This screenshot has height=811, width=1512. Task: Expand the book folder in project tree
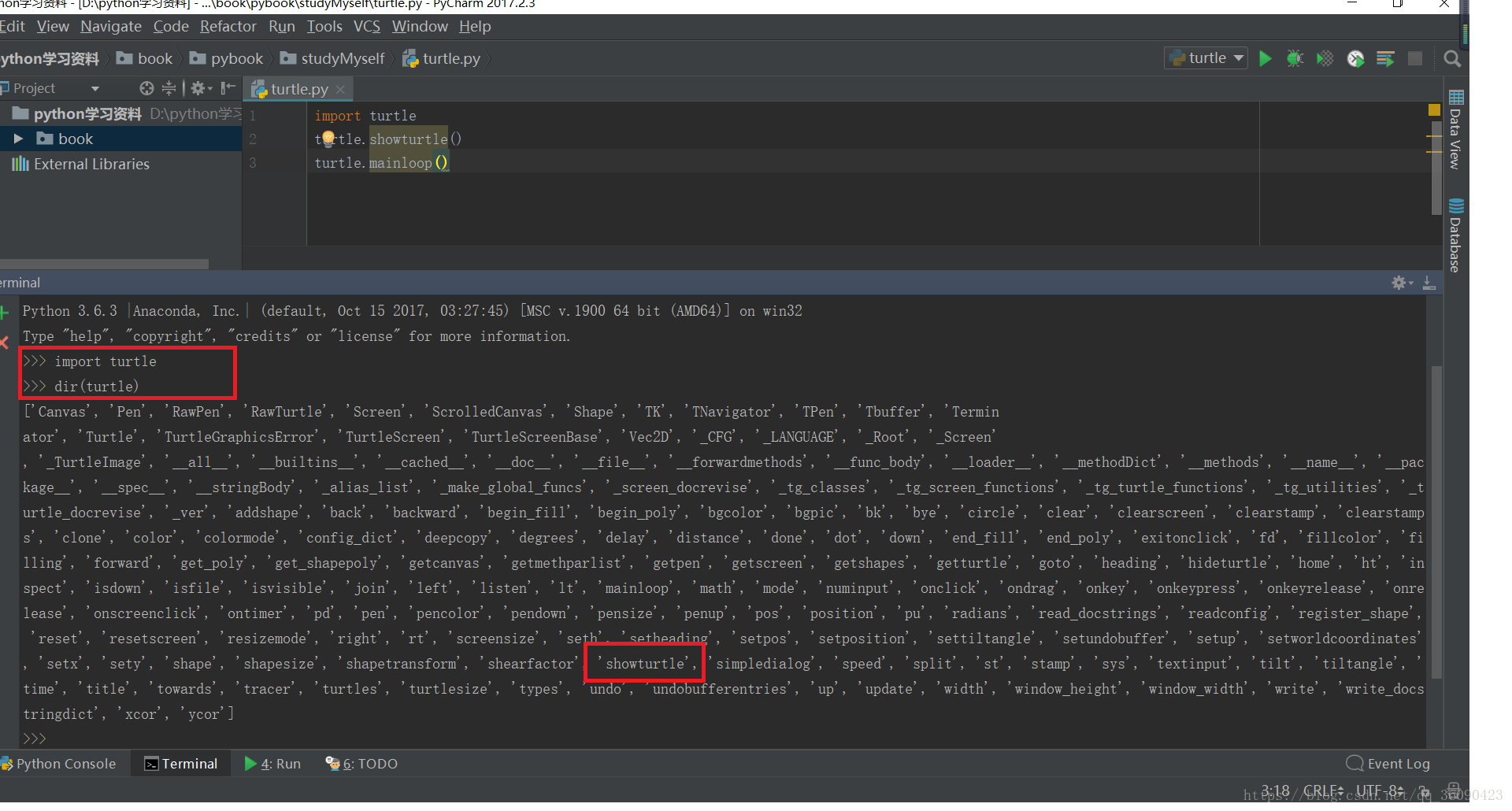pos(18,139)
